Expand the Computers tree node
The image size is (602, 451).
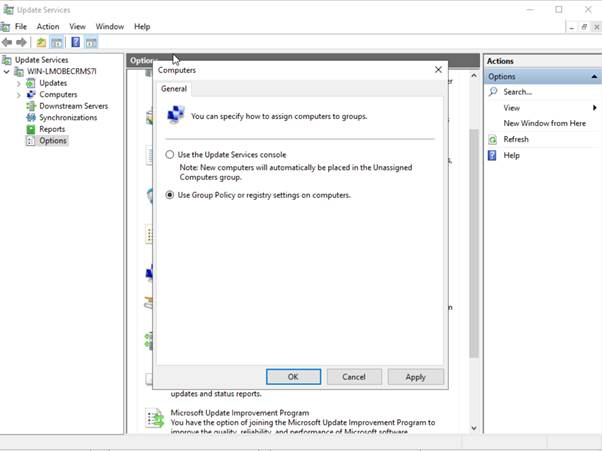pyautogui.click(x=18, y=95)
